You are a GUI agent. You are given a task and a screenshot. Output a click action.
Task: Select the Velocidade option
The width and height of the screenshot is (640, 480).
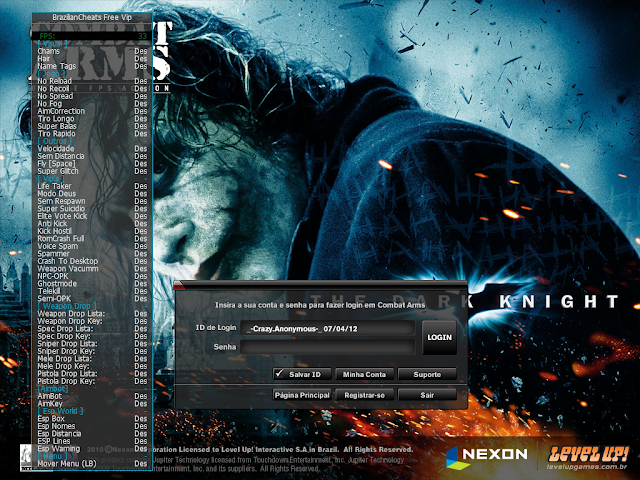pyautogui.click(x=92, y=149)
